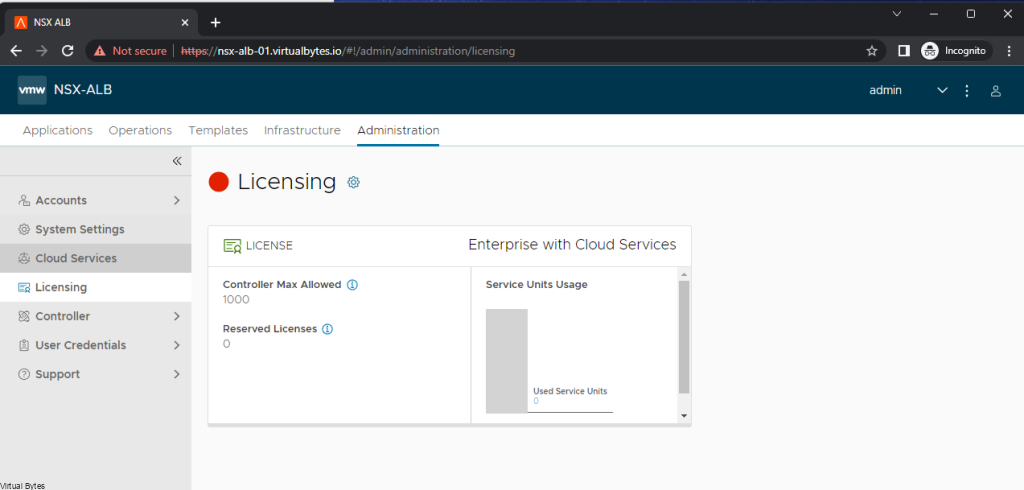Click the red Licensing status circle
The width and height of the screenshot is (1024, 490).
point(219,182)
